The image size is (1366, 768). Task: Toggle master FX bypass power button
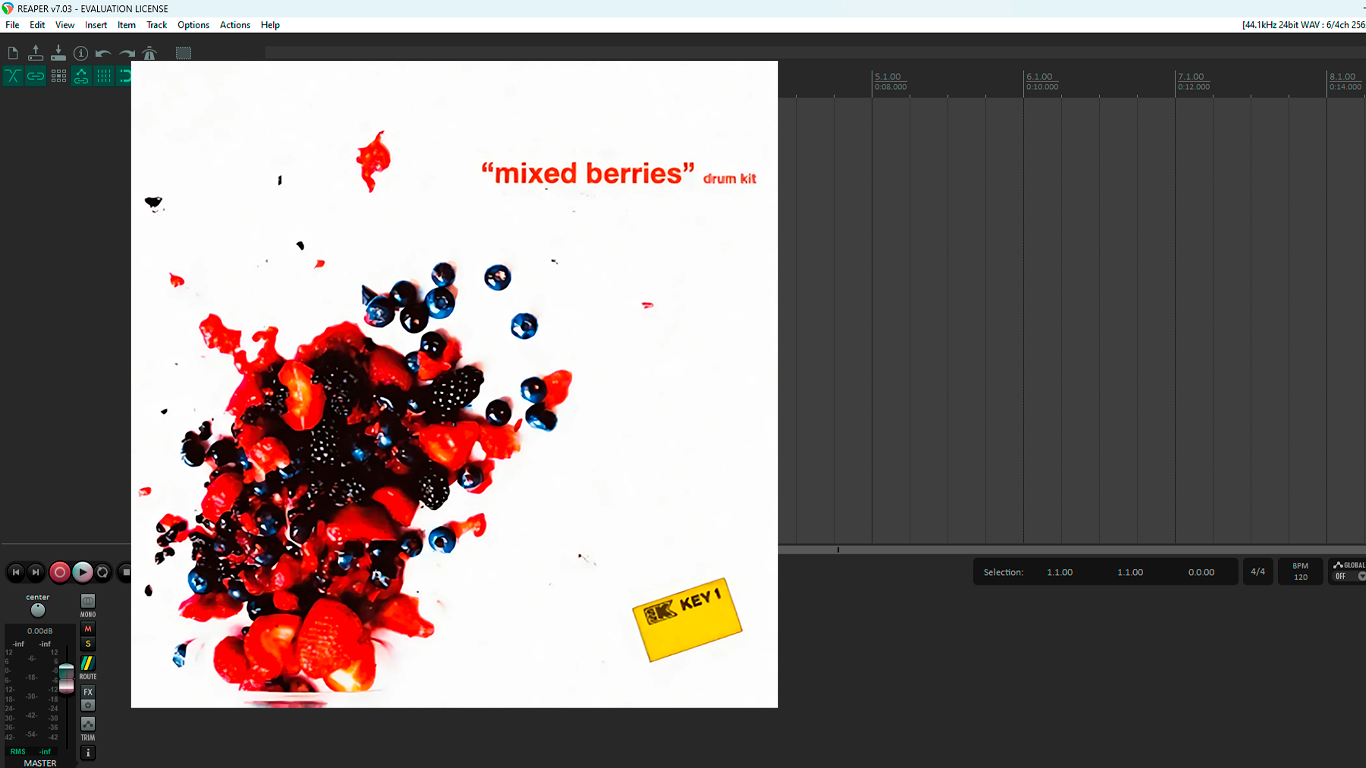[88, 705]
